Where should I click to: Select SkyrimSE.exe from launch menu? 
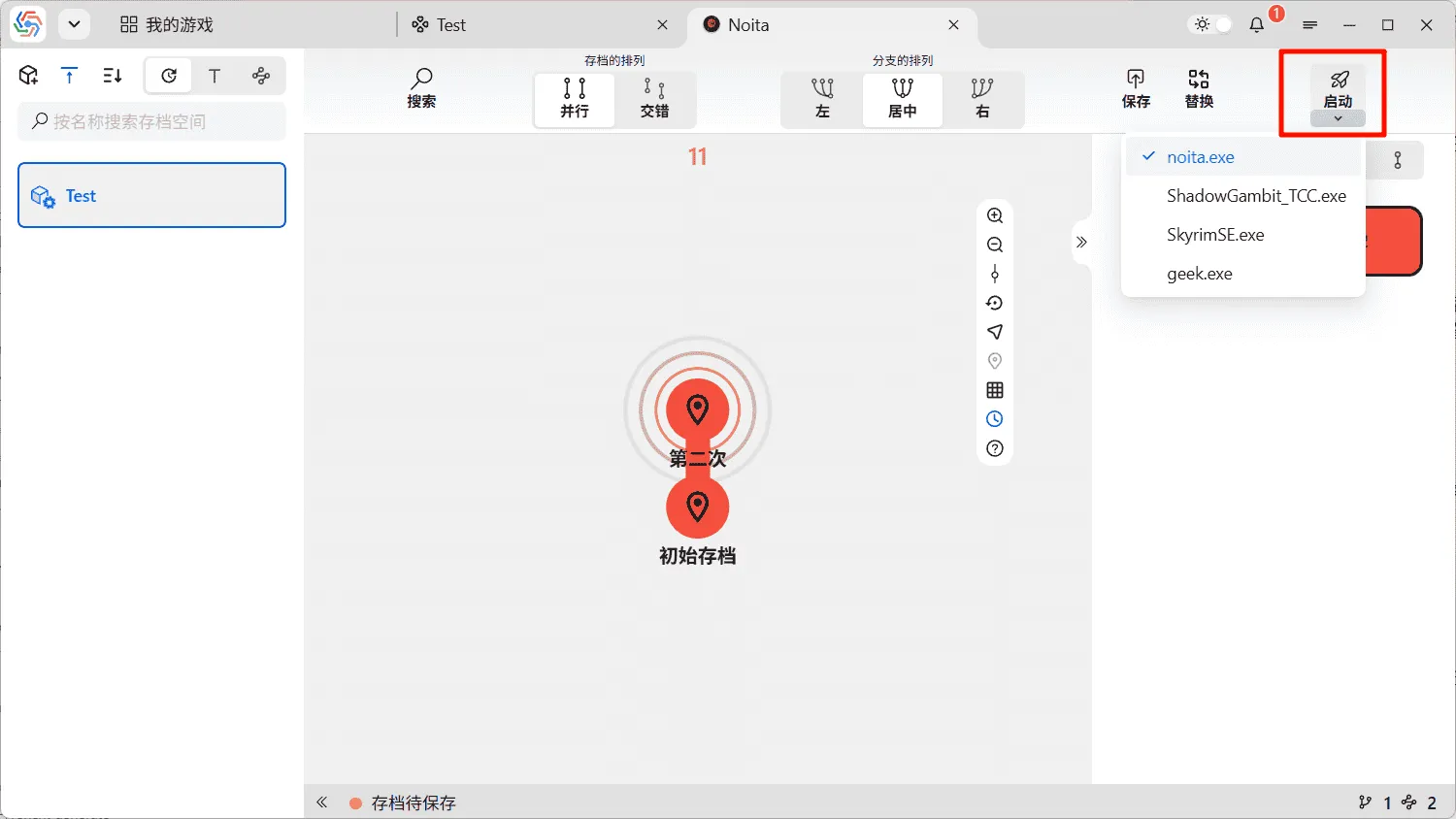(x=1215, y=235)
